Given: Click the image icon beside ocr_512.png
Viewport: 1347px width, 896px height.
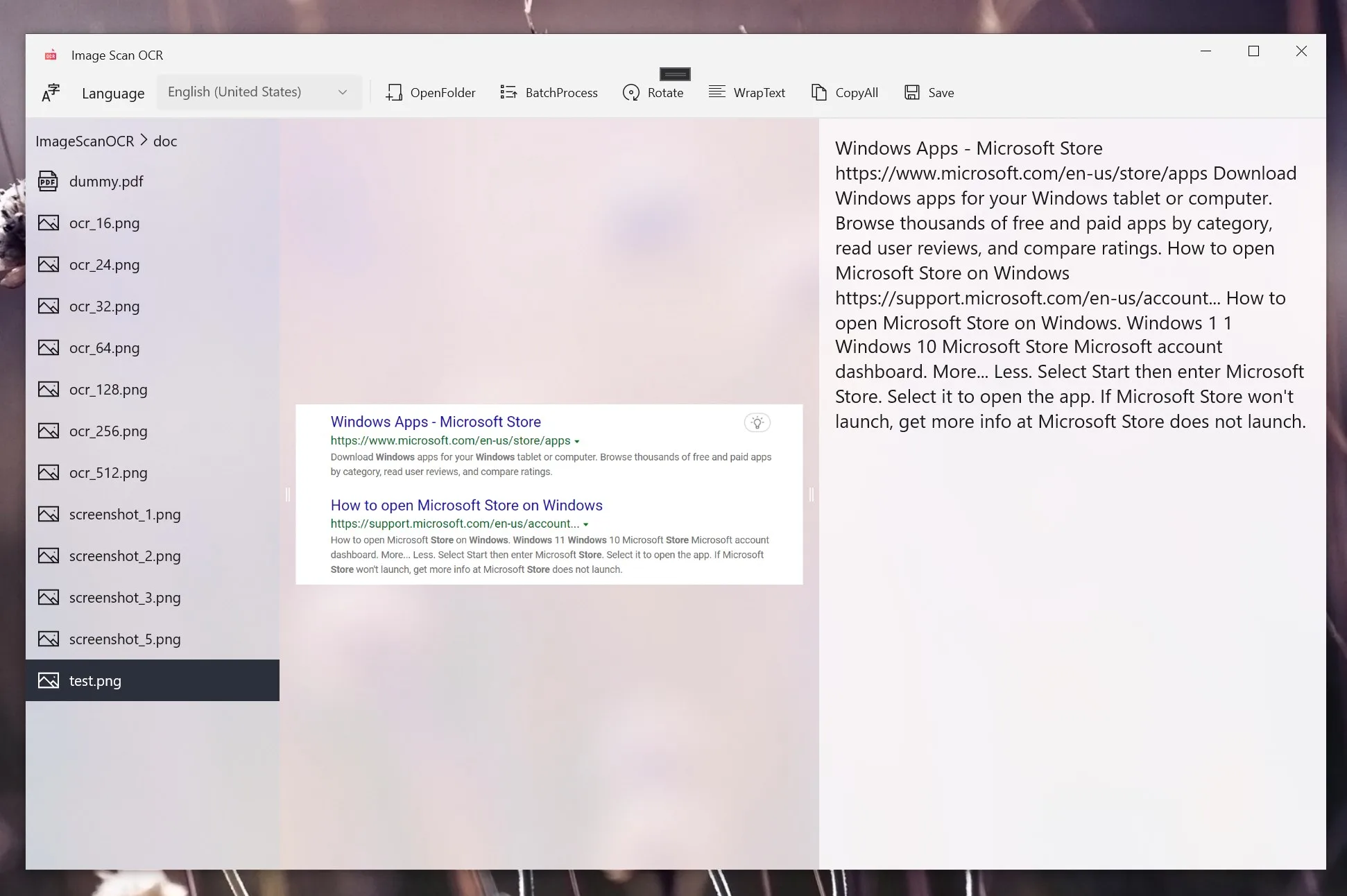Looking at the screenshot, I should click(x=48, y=472).
